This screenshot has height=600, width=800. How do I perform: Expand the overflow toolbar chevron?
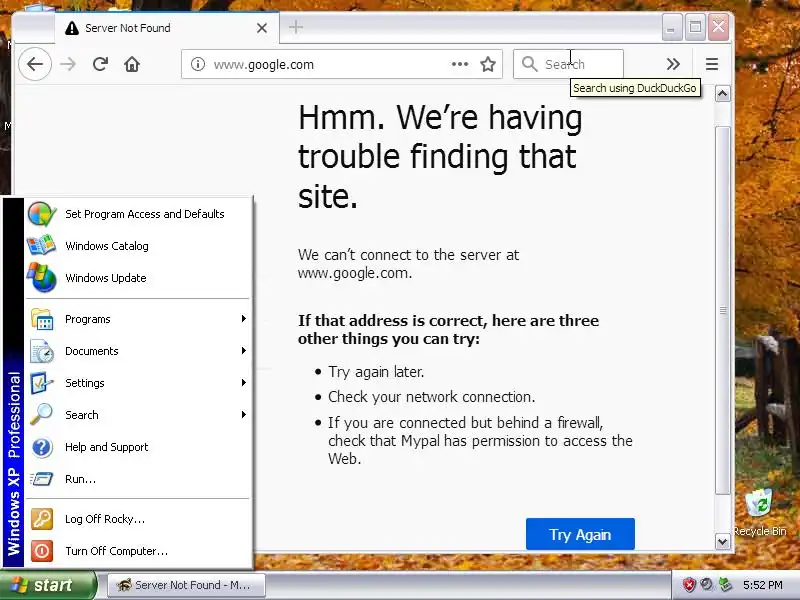pyautogui.click(x=673, y=64)
